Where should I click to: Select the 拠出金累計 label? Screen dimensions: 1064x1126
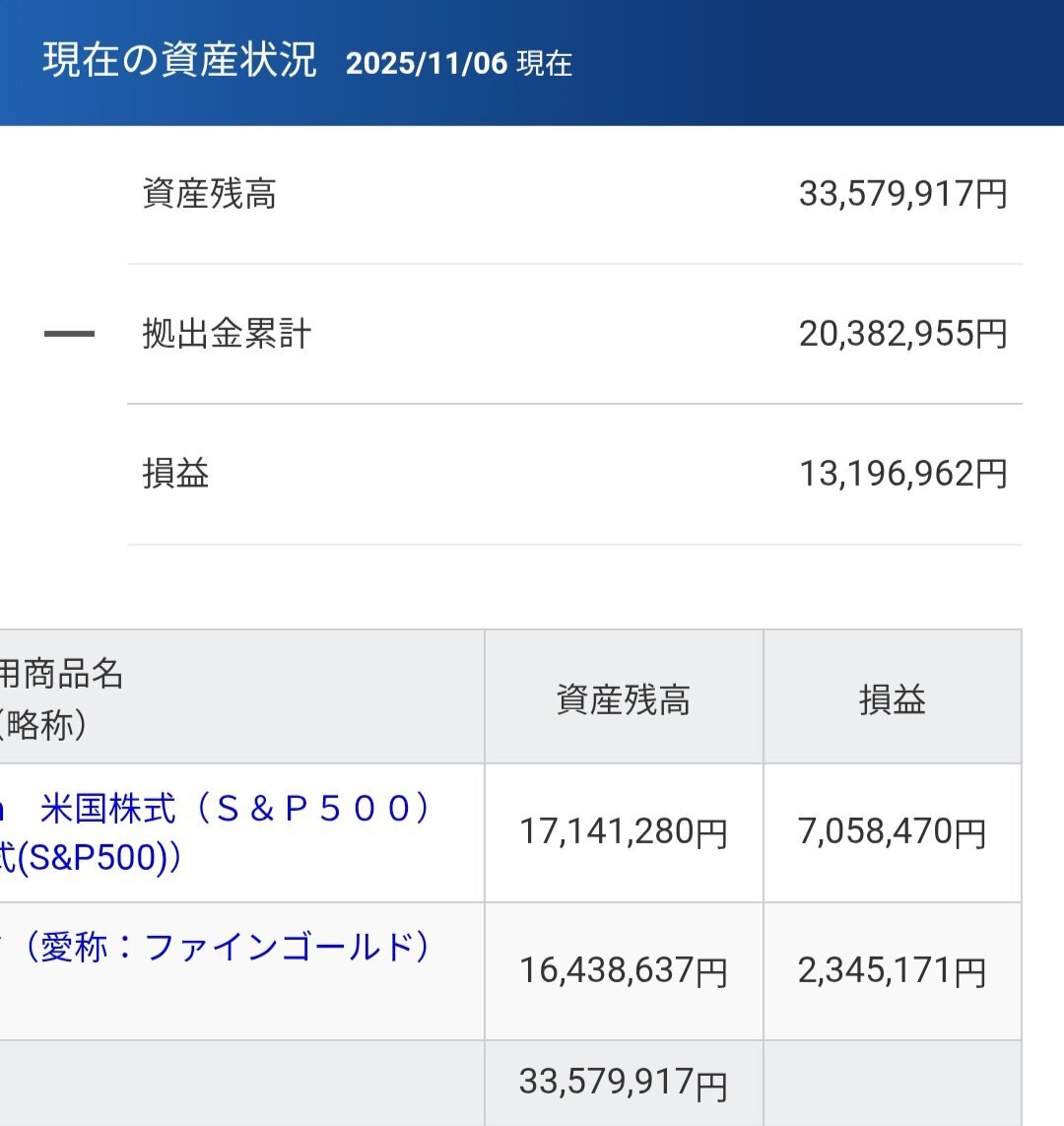(x=227, y=334)
